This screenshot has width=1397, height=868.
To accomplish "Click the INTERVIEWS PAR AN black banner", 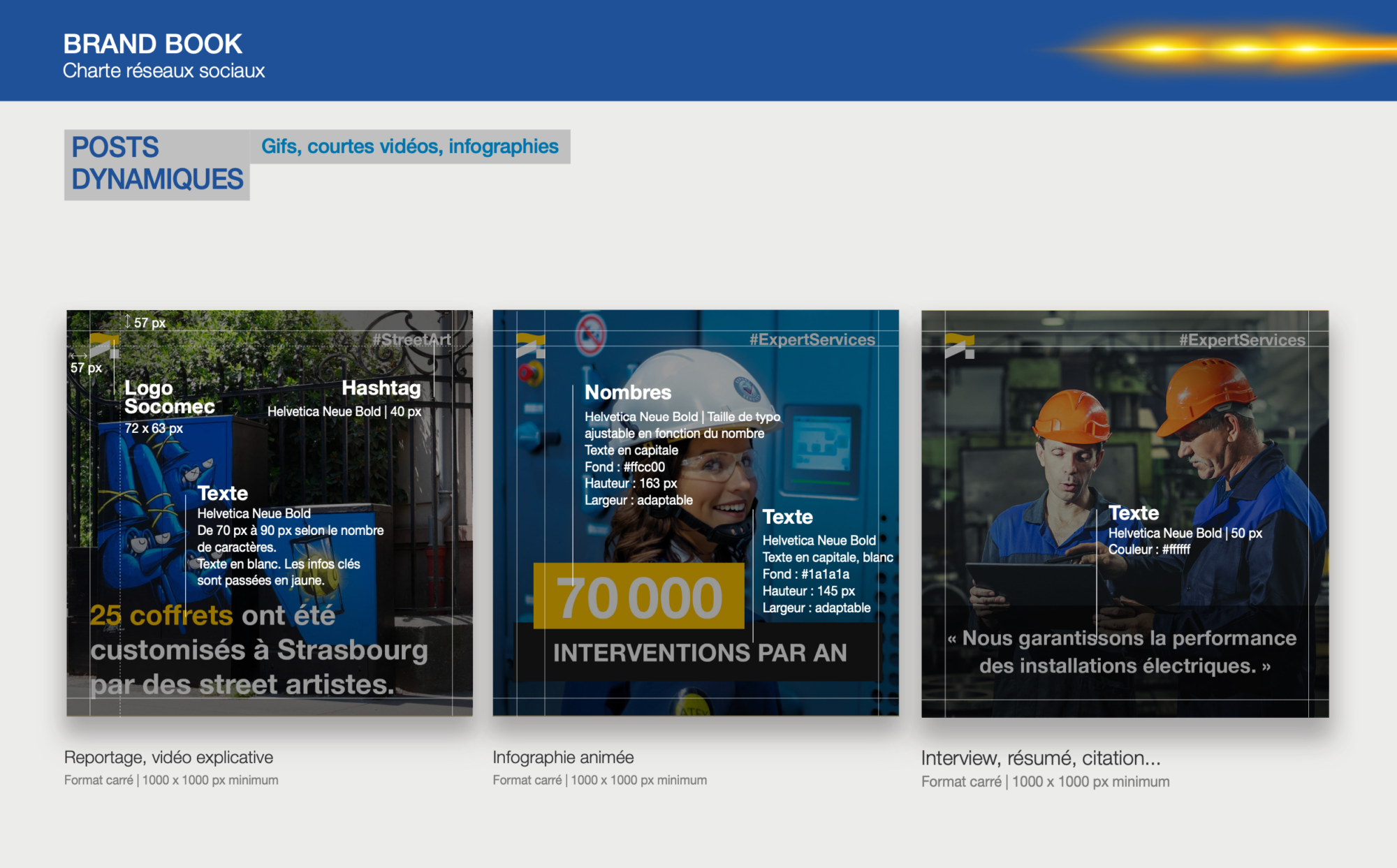I will pyautogui.click(x=700, y=653).
